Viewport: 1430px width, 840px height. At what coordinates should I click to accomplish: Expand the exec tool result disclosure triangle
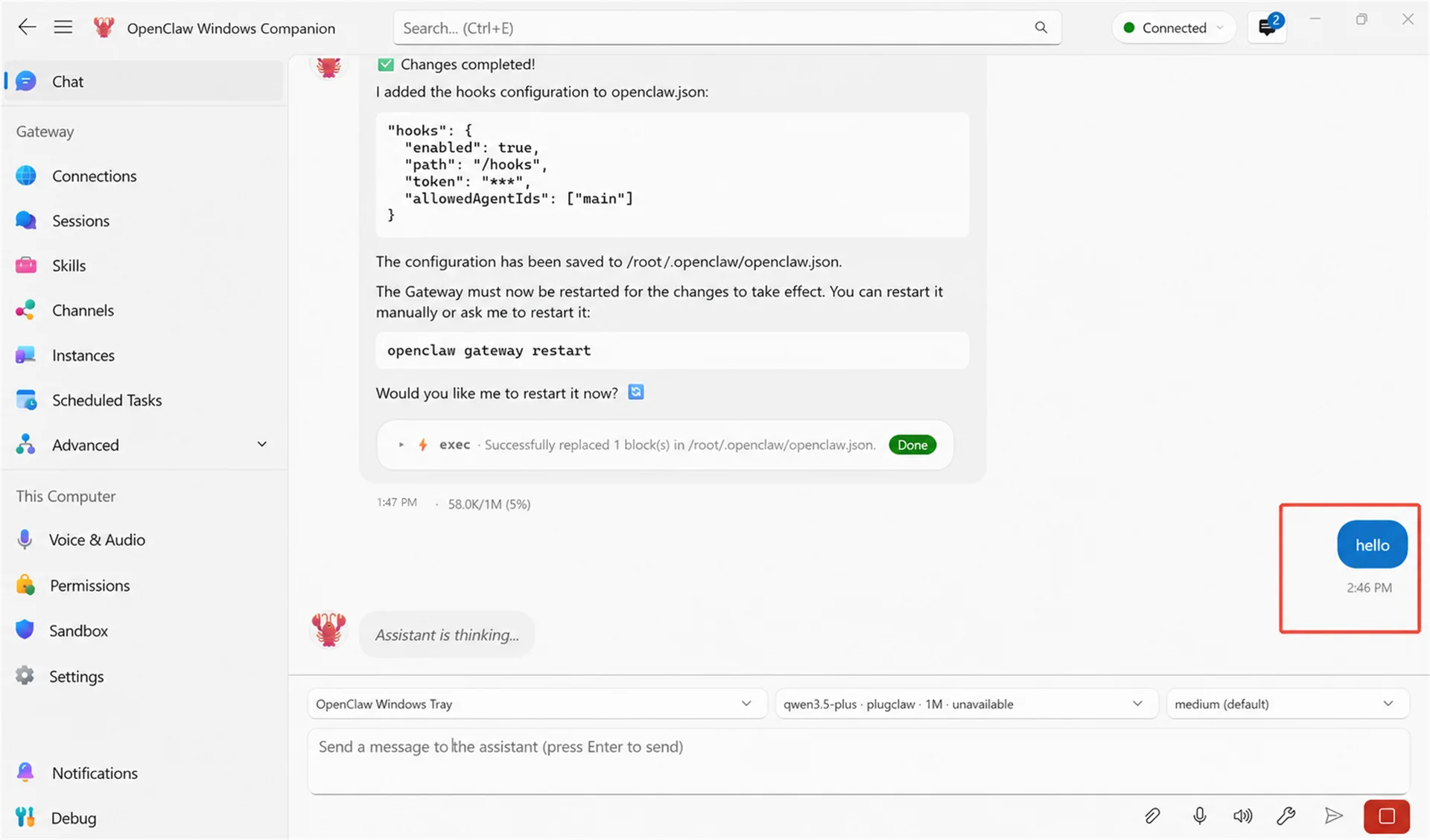401,445
